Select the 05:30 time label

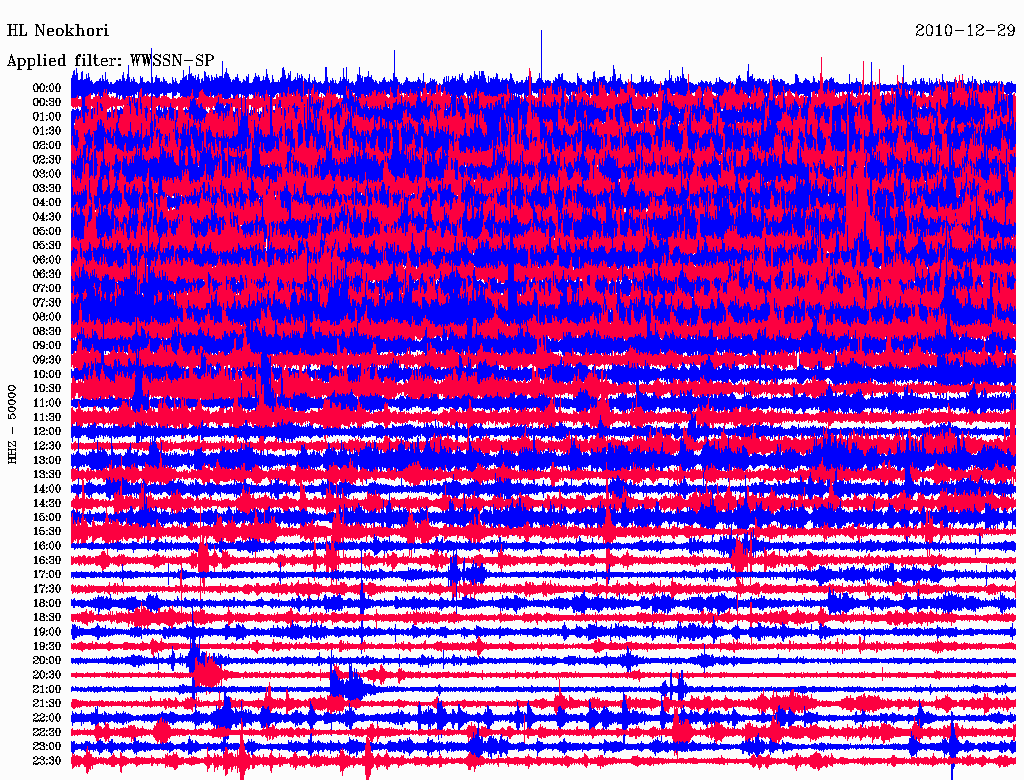pyautogui.click(x=47, y=246)
